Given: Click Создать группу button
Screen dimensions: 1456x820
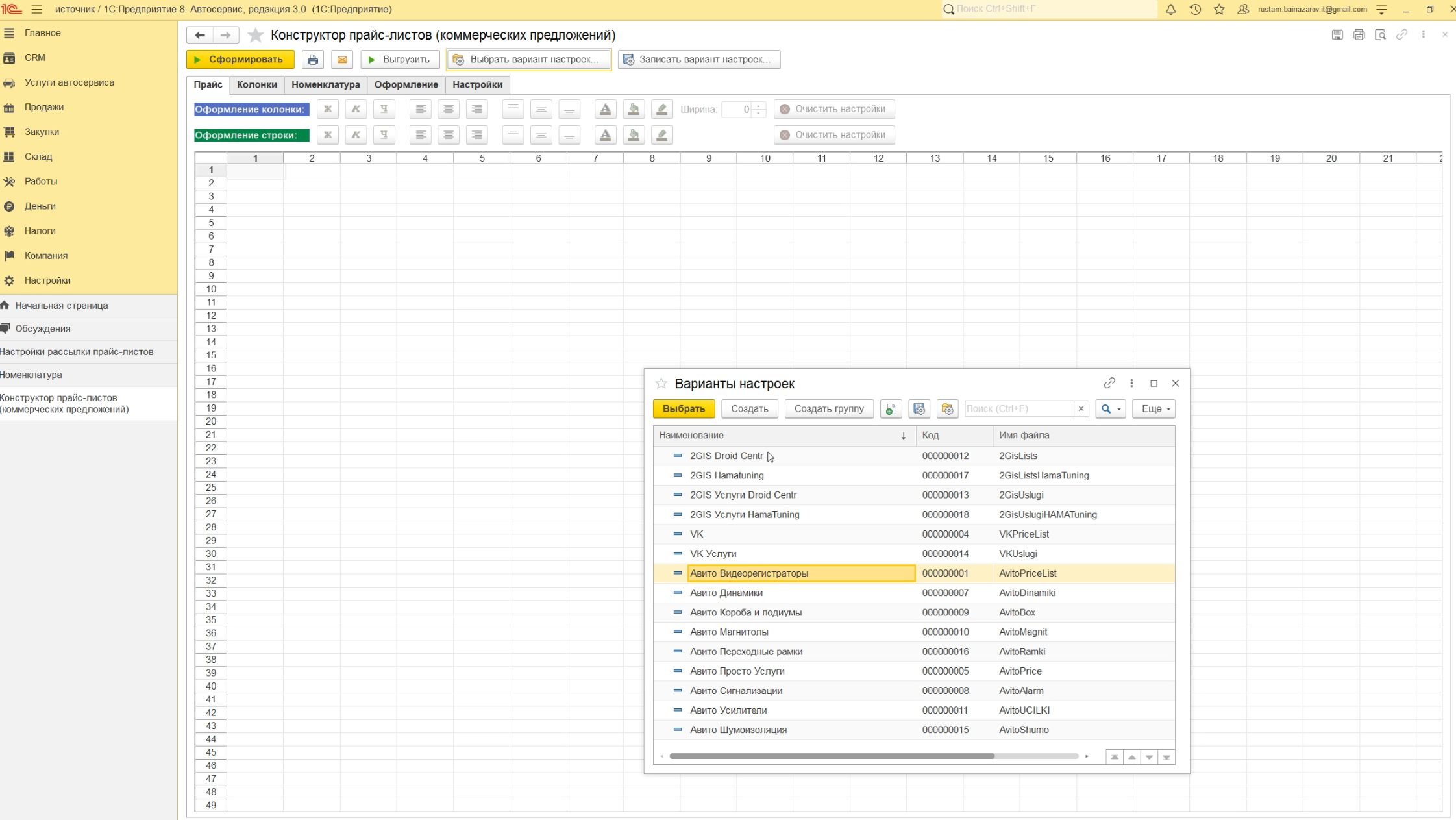Looking at the screenshot, I should tap(829, 409).
